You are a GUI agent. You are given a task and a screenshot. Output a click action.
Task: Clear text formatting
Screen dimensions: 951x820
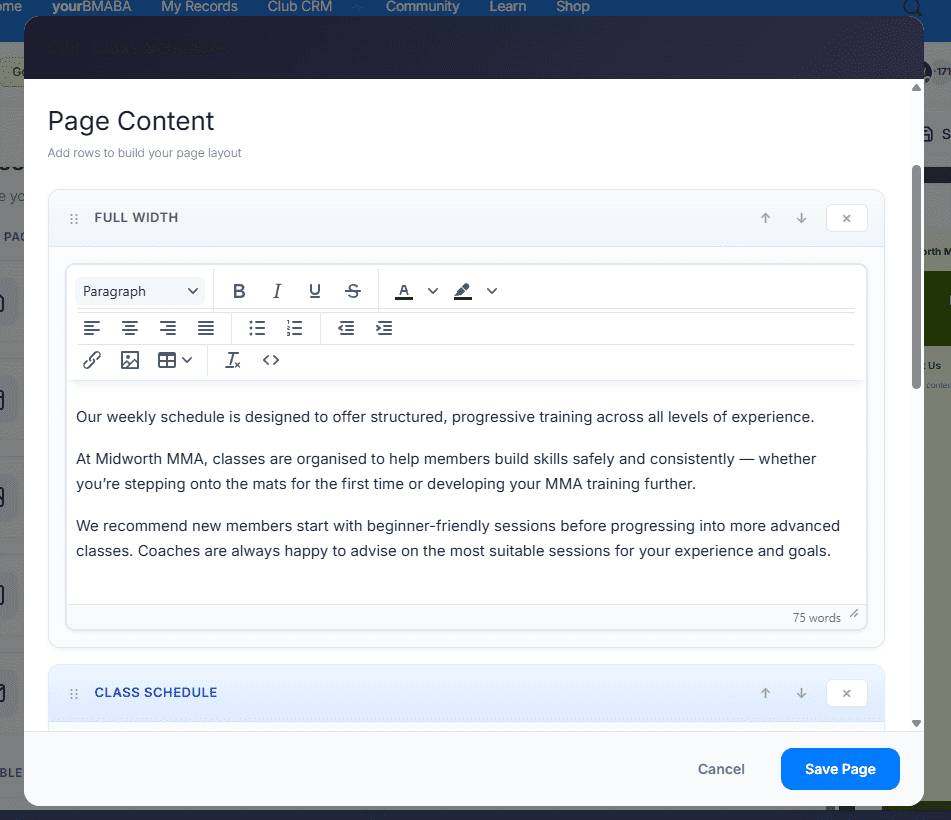point(233,360)
